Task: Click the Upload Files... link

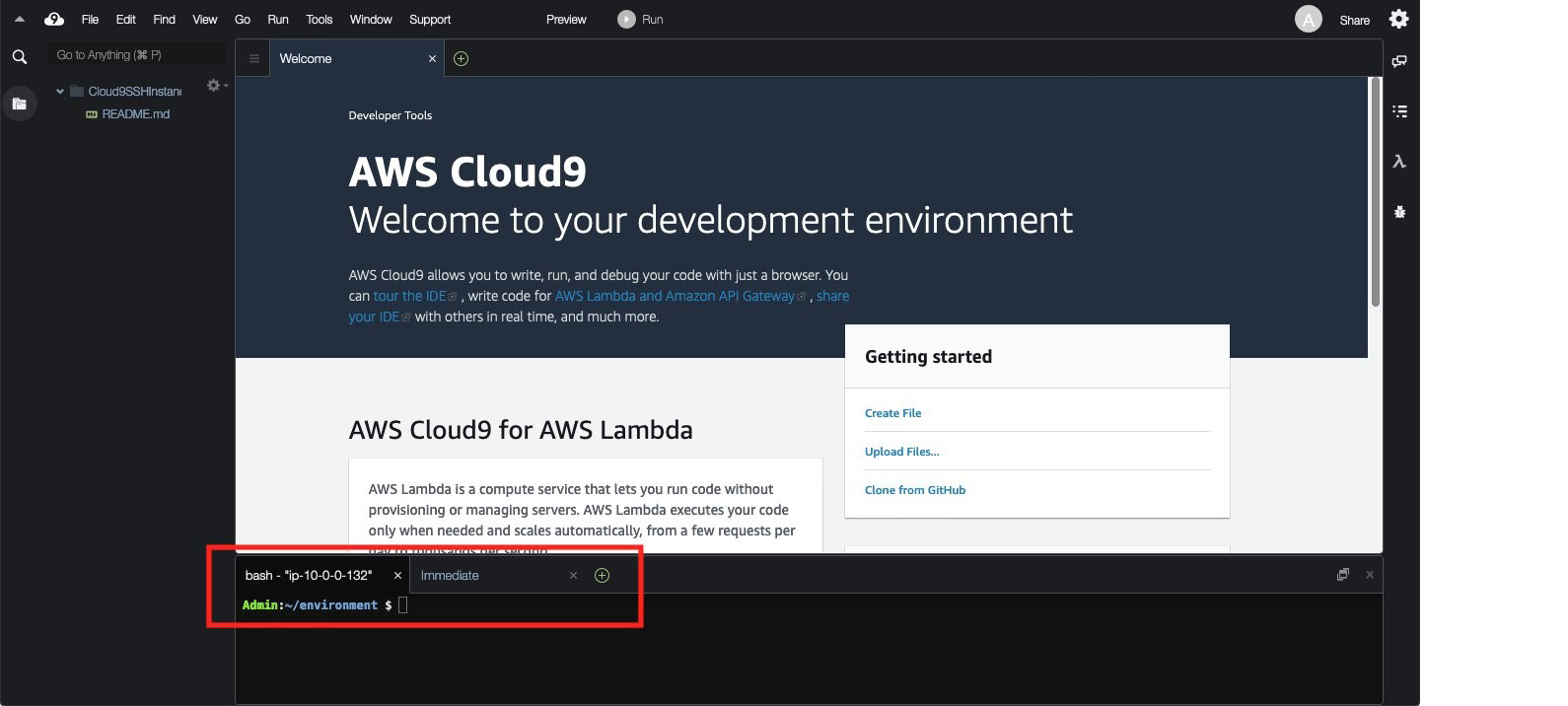Action: pos(902,452)
